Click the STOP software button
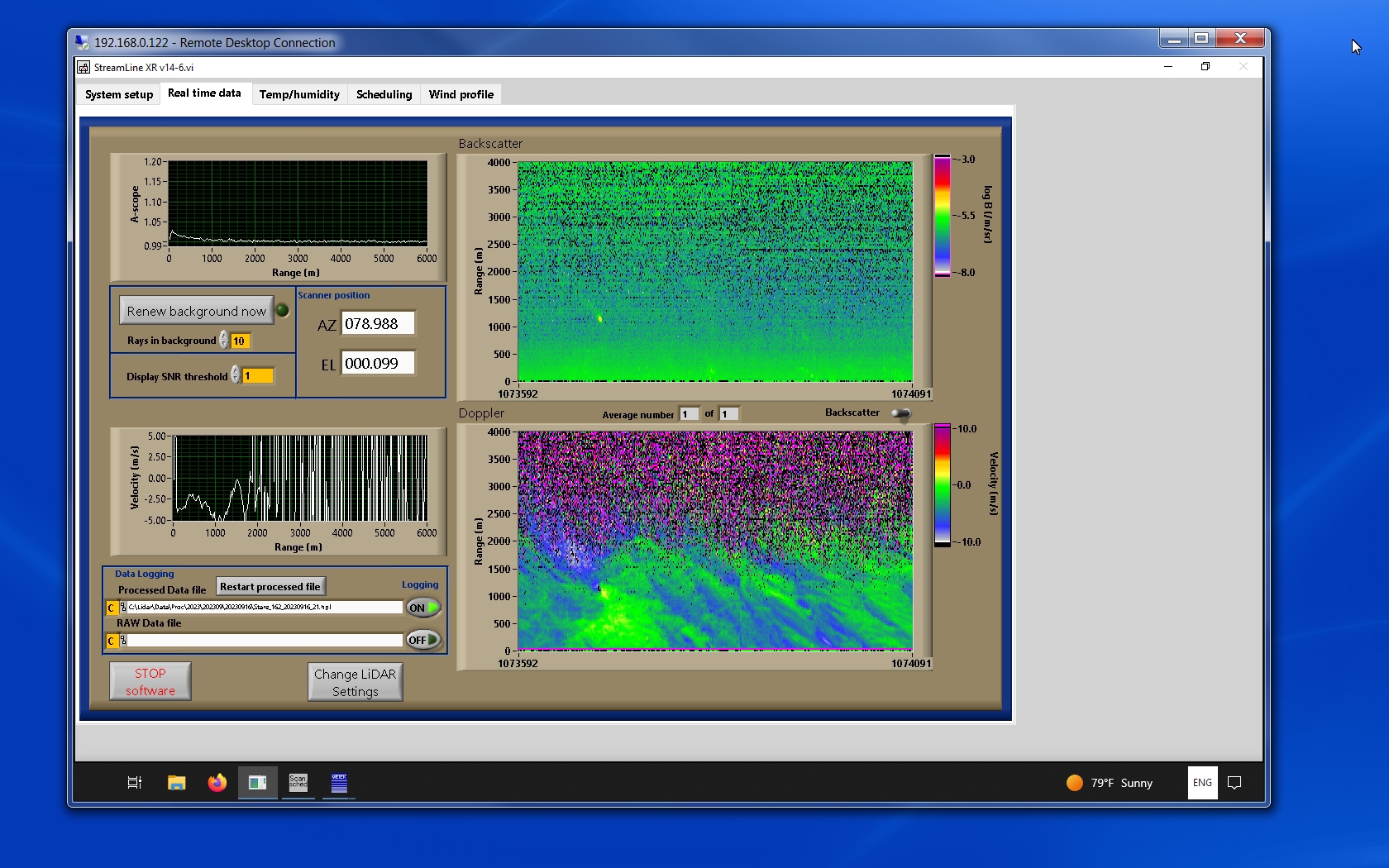This screenshot has height=868, width=1389. click(150, 681)
